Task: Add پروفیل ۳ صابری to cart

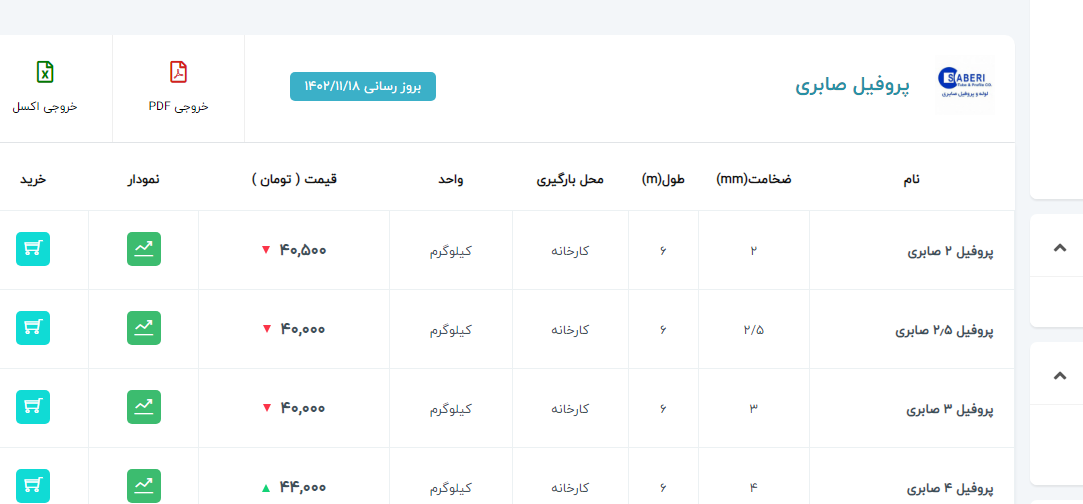Action: click(x=33, y=406)
